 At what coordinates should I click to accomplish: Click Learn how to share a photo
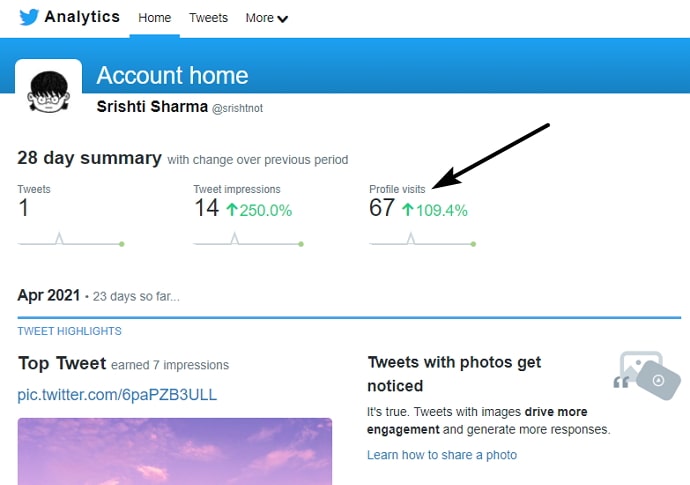442,455
